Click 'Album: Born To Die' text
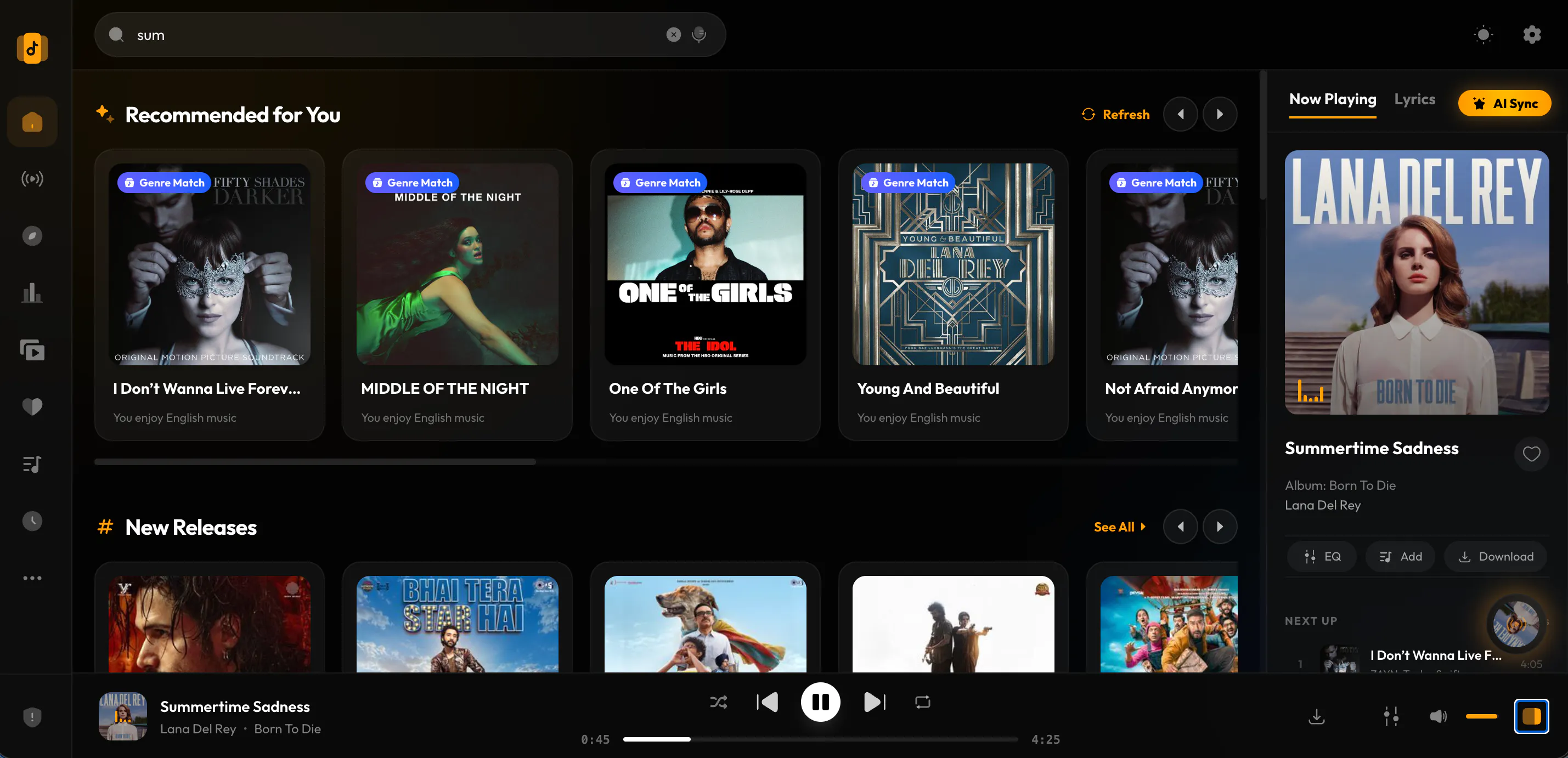The image size is (1568, 758). [x=1340, y=485]
